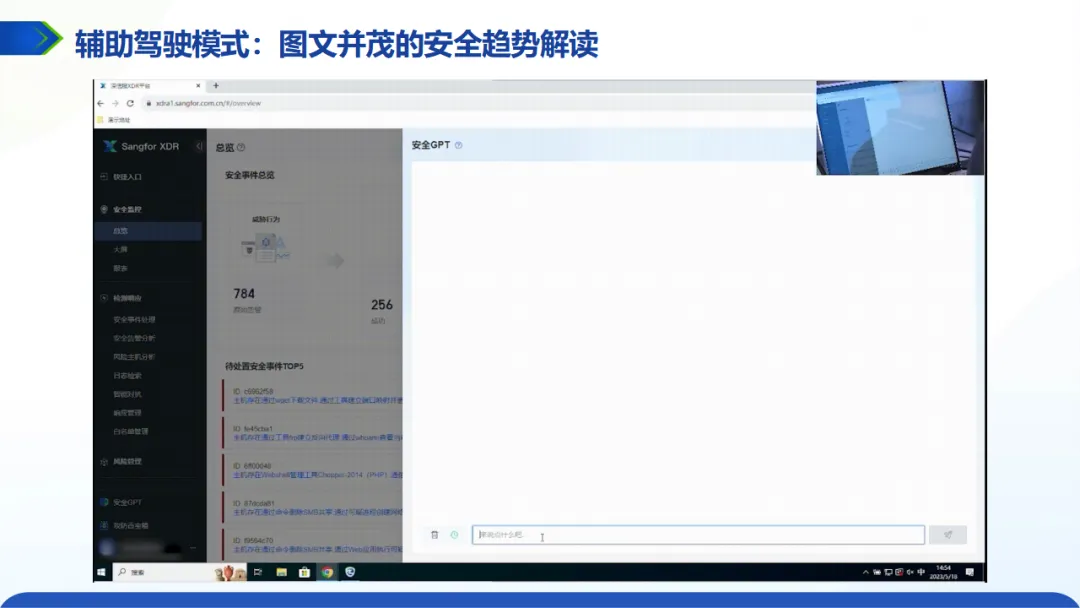Focus the 安全GPT message input field
1080x608 pixels.
[x=698, y=535]
